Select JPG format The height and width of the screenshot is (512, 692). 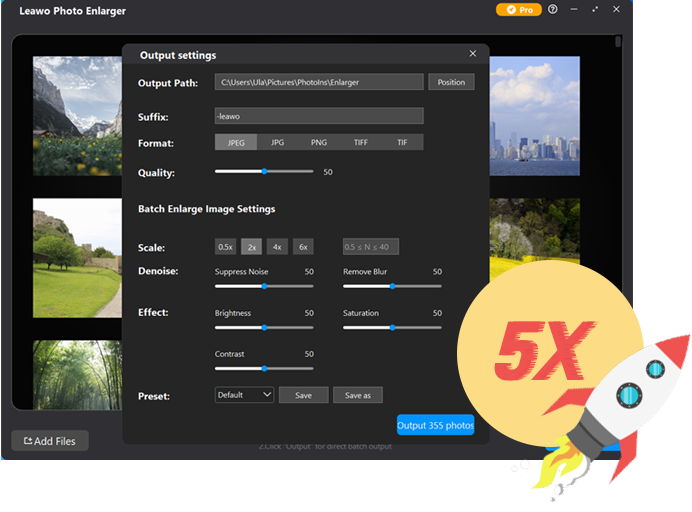[278, 143]
